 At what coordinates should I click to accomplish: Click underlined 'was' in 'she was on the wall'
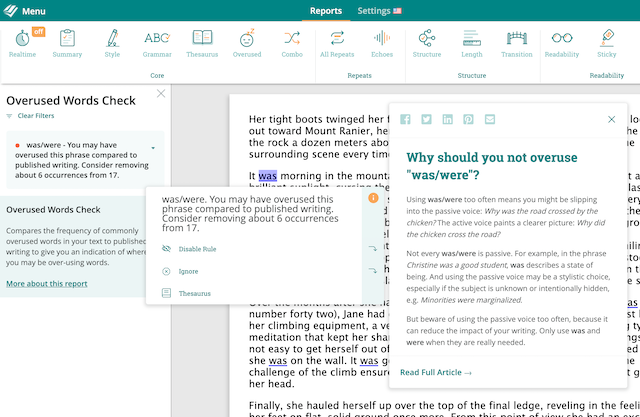[x=278, y=361]
